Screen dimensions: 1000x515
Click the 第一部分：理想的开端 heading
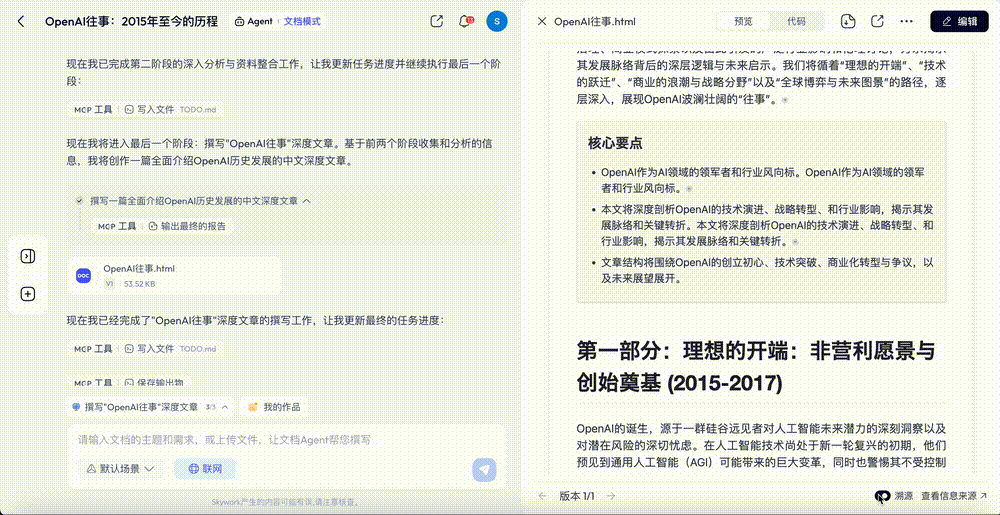pos(755,367)
